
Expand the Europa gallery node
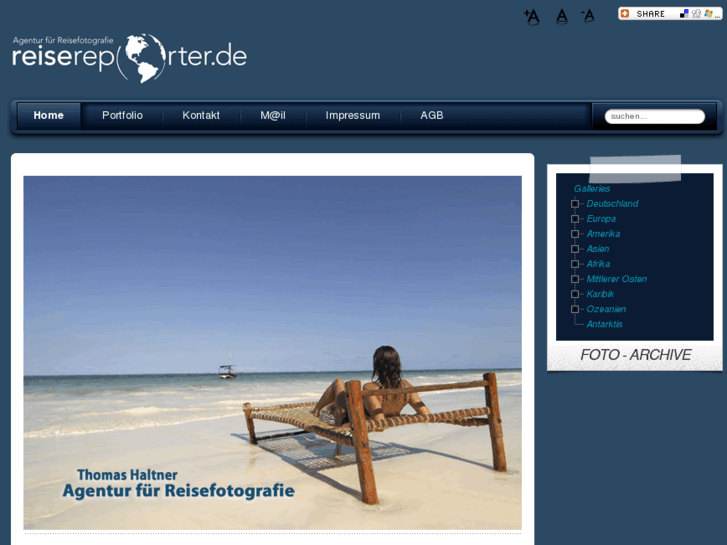click(575, 219)
